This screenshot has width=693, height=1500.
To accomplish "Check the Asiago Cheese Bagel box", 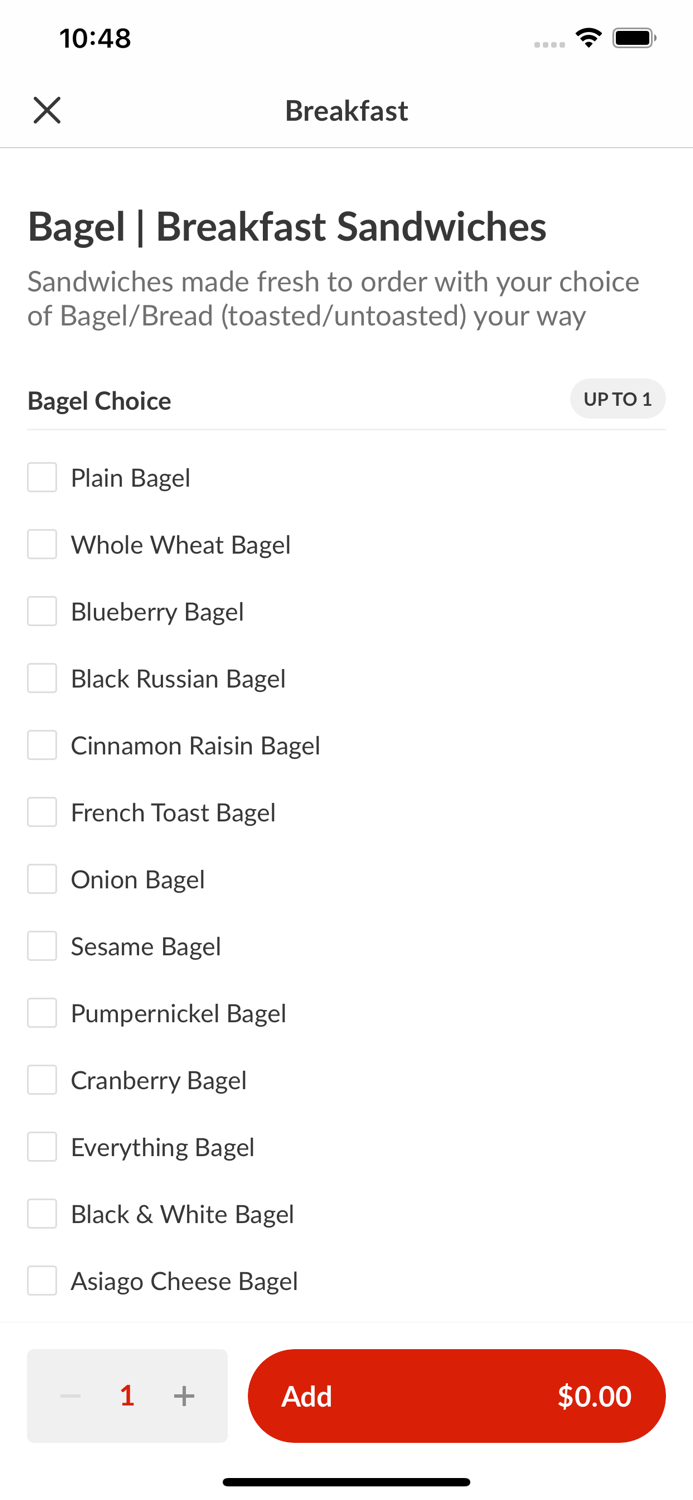I will tap(41, 1281).
